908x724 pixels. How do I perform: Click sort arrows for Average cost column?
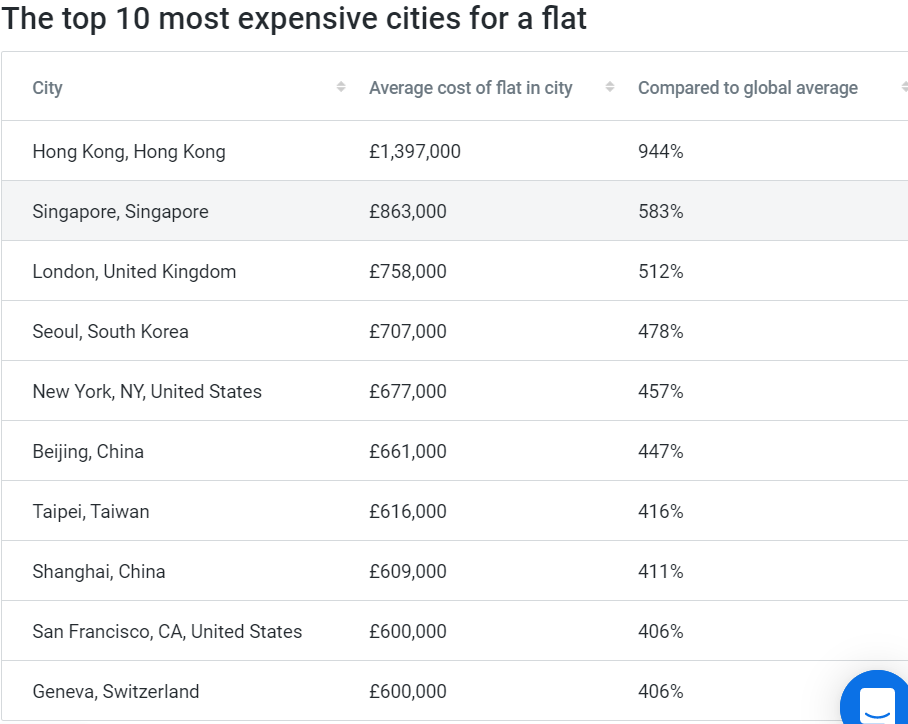pos(610,87)
